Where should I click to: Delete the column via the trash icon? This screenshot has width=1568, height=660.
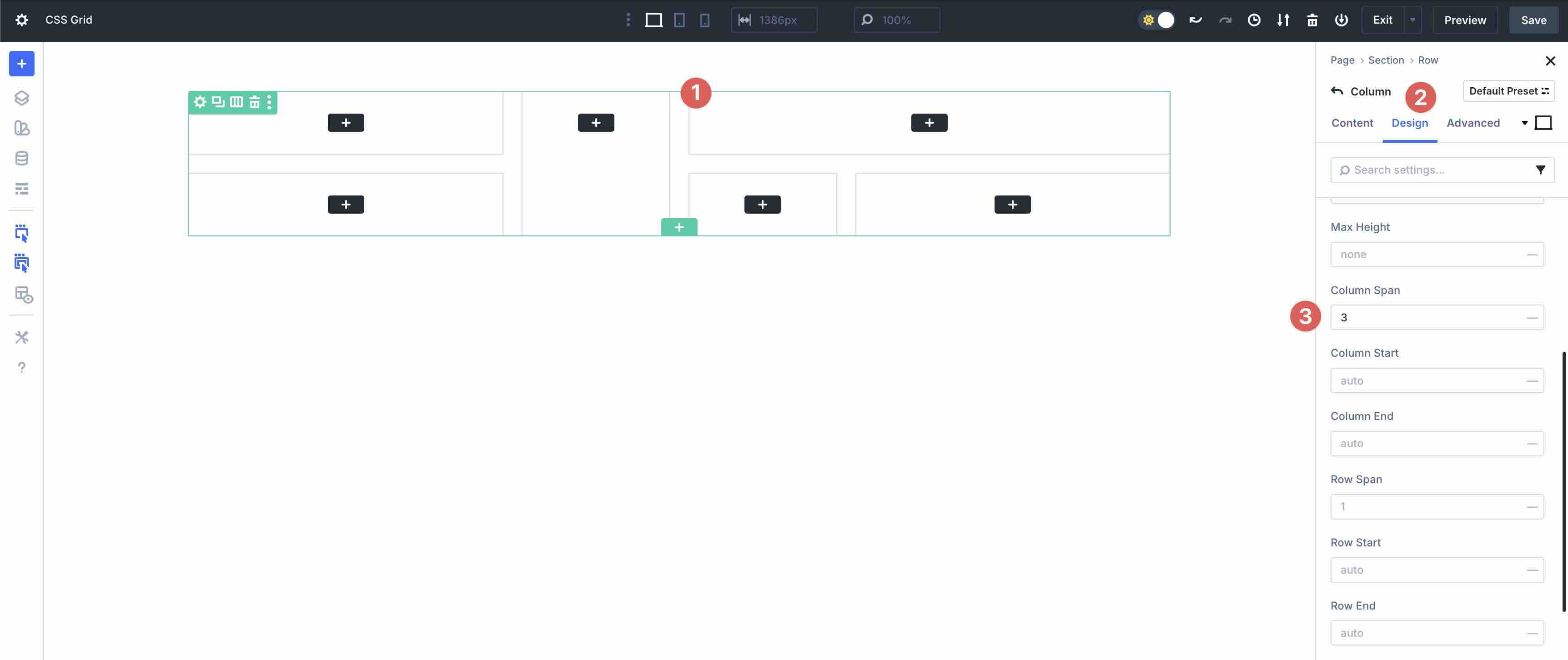point(254,101)
